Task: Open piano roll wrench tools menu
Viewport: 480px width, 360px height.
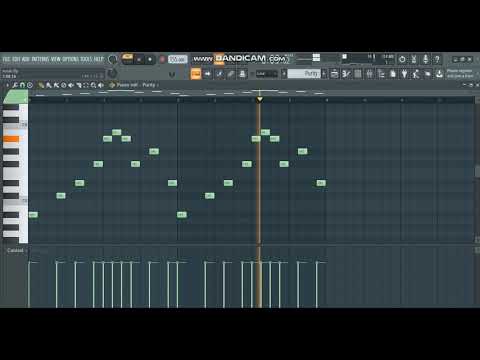Action: click(x=15, y=85)
